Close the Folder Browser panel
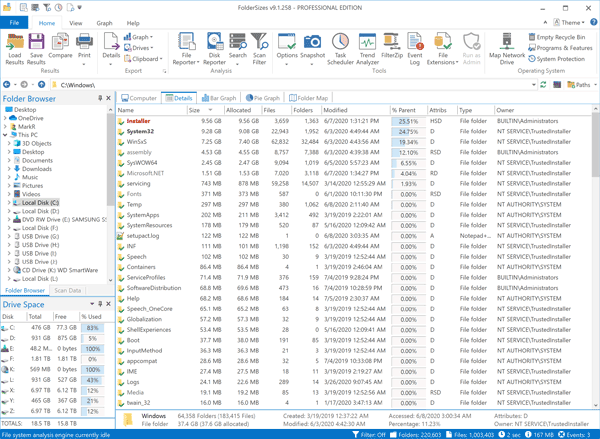This screenshot has width=600, height=439. coord(108,98)
